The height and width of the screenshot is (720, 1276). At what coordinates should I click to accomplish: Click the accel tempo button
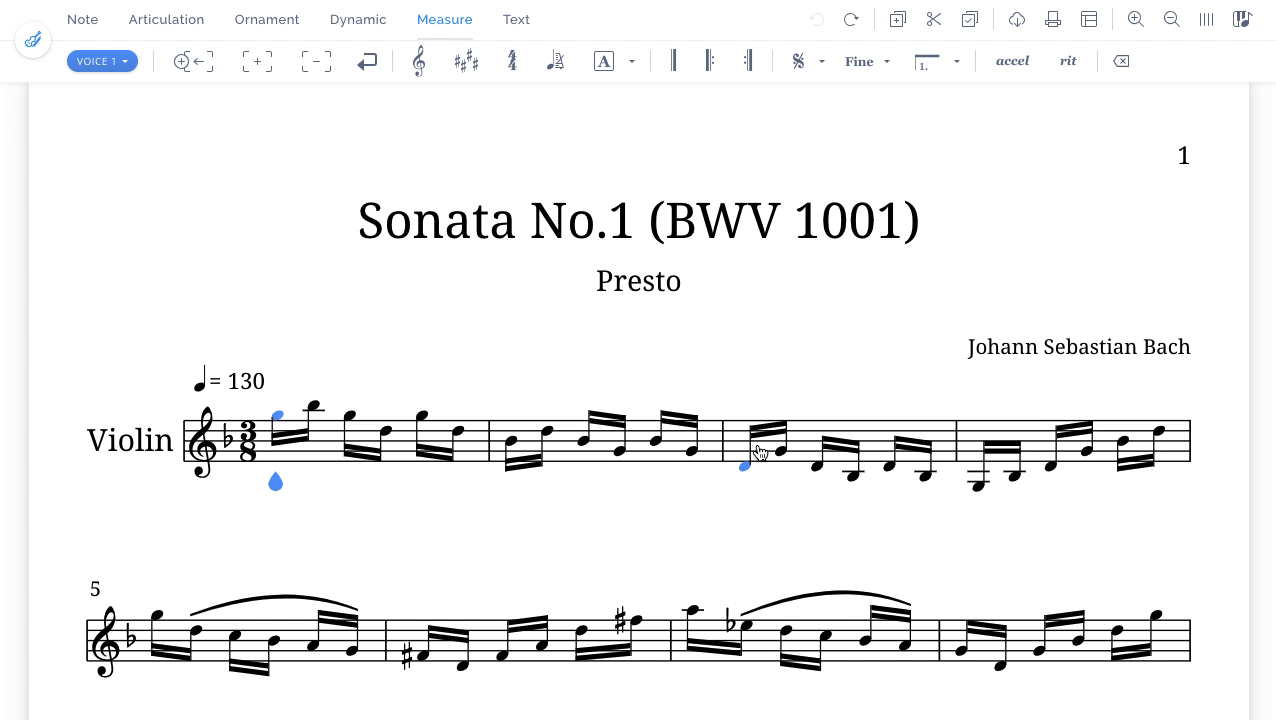tap(1012, 62)
